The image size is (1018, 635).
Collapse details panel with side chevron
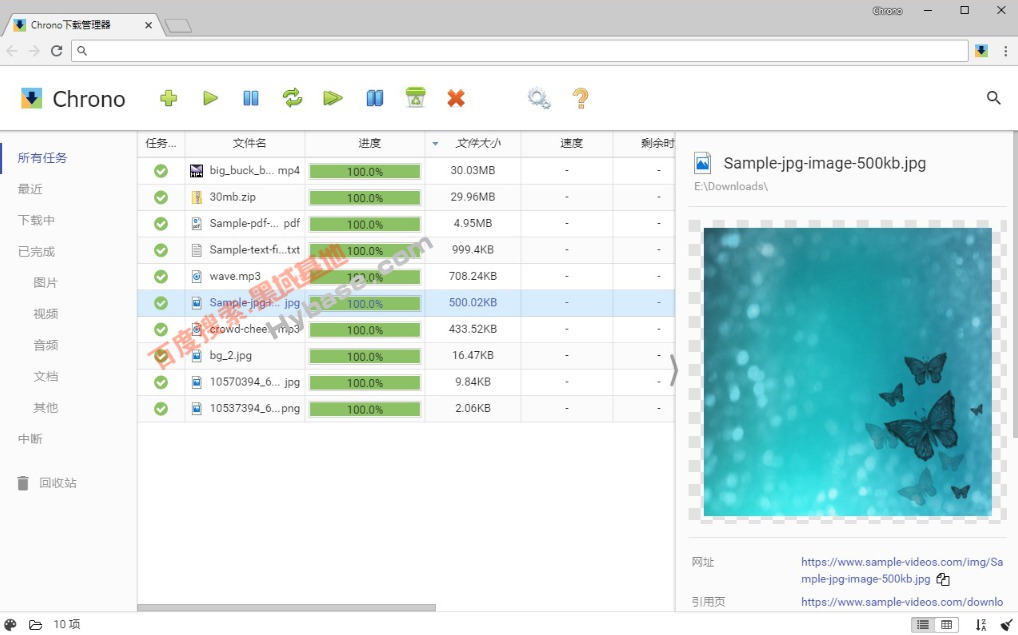click(x=673, y=371)
